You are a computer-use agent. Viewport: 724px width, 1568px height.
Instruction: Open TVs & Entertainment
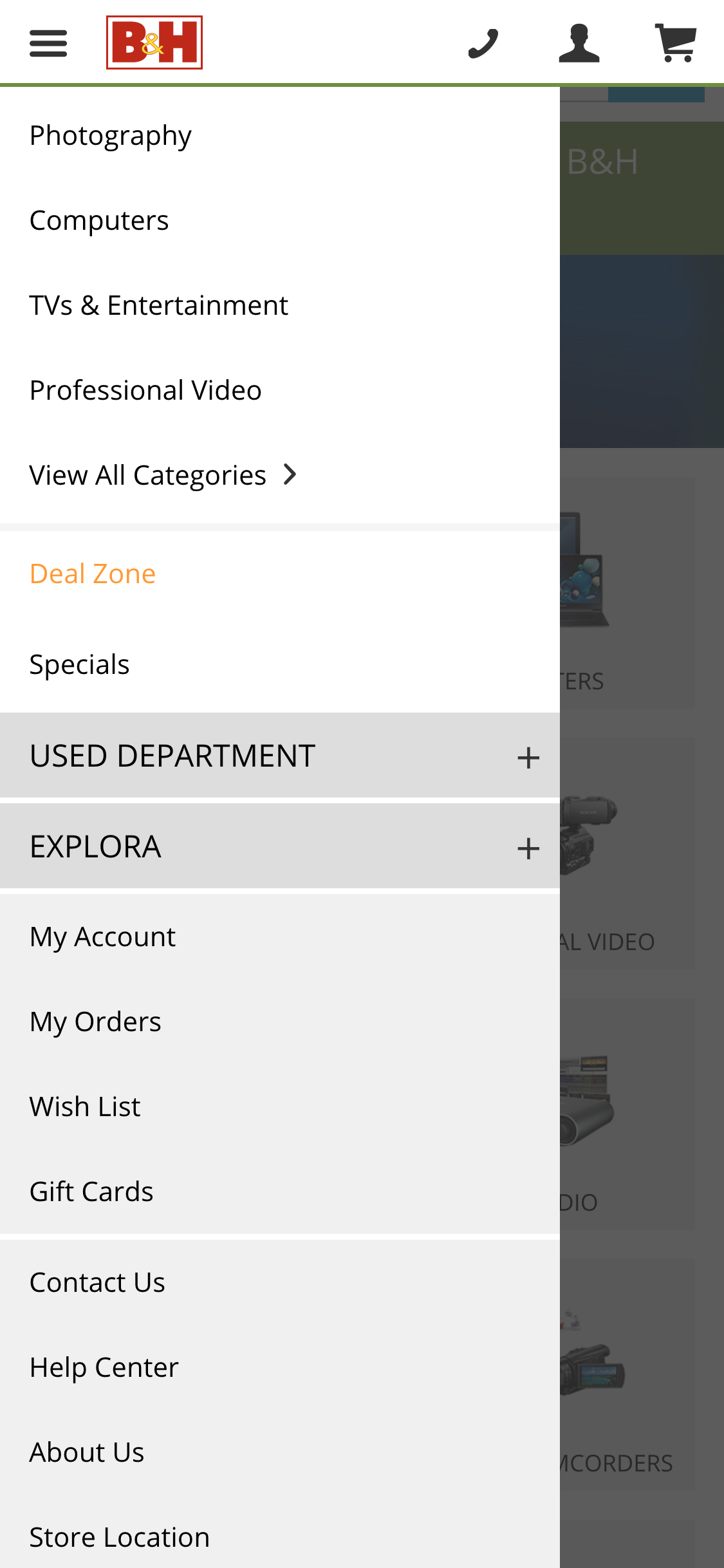(x=158, y=304)
